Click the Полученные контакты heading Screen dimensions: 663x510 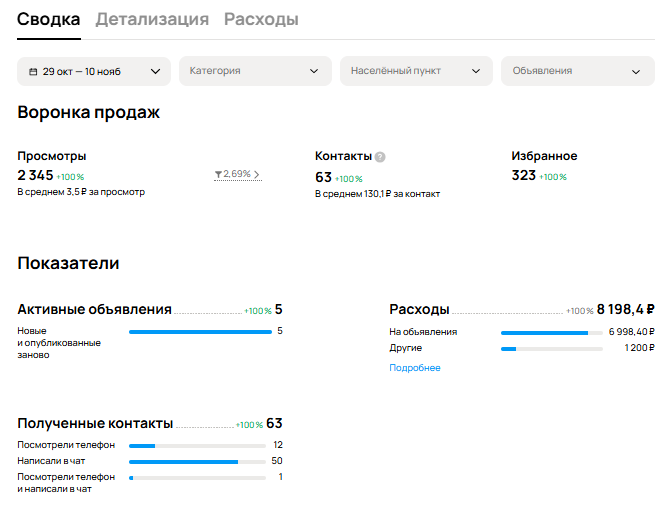pos(95,424)
